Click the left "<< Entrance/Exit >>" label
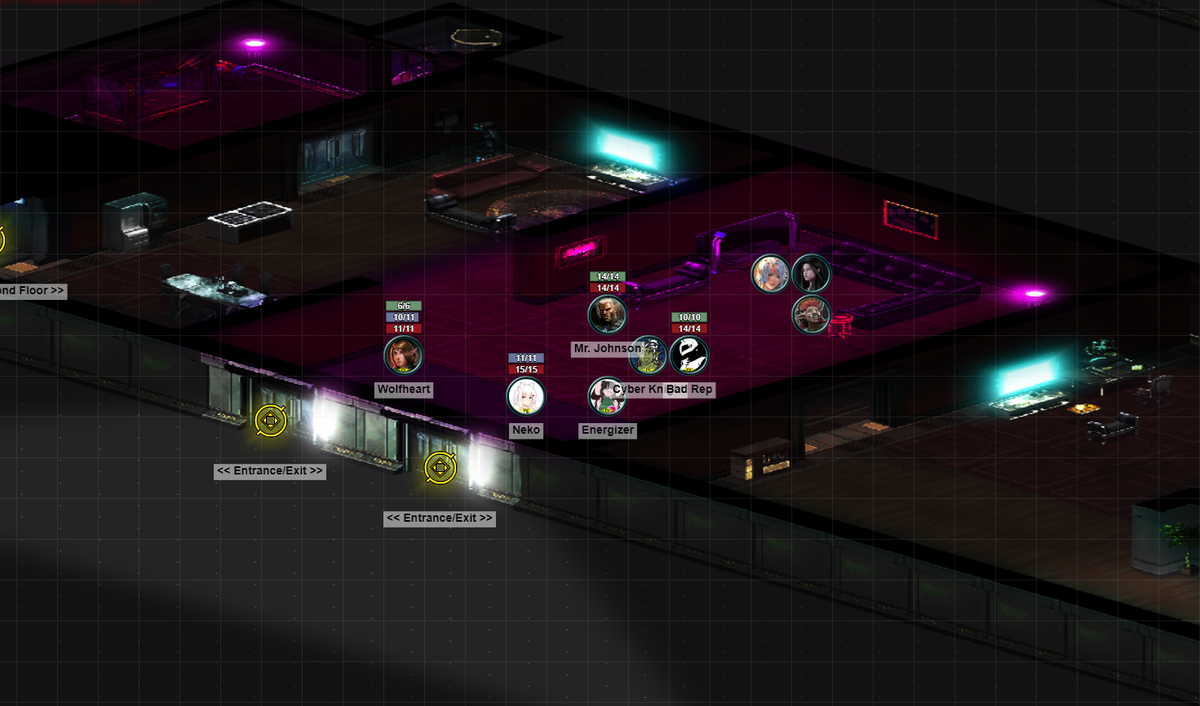1200x706 pixels. click(x=270, y=471)
